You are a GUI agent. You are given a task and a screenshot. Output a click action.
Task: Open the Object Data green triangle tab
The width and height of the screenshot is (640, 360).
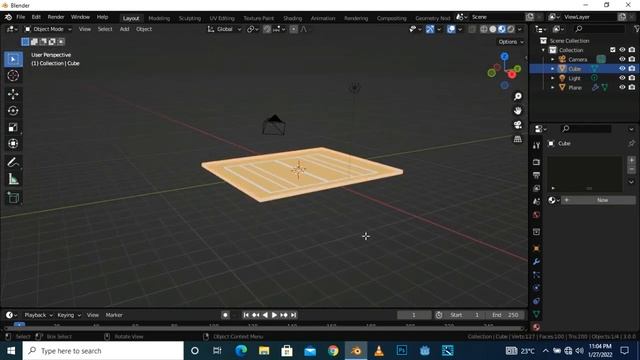point(536,314)
